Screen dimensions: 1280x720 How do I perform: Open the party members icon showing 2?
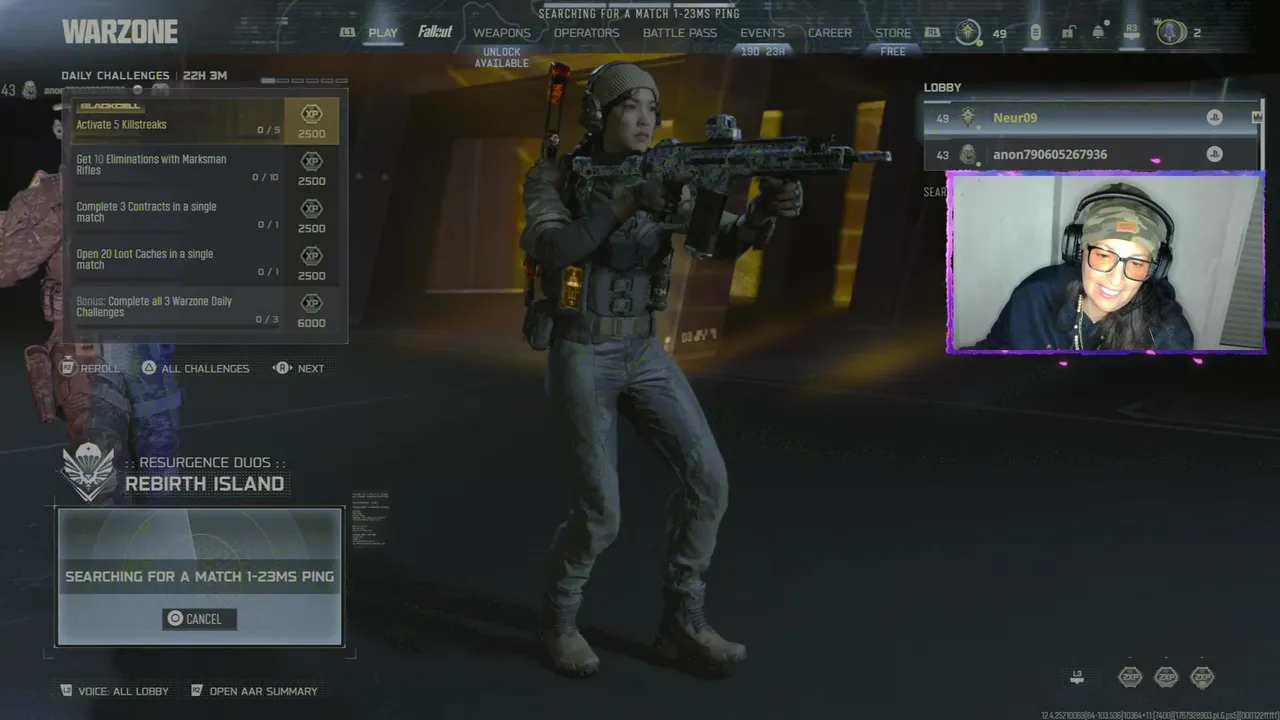[x=1171, y=32]
